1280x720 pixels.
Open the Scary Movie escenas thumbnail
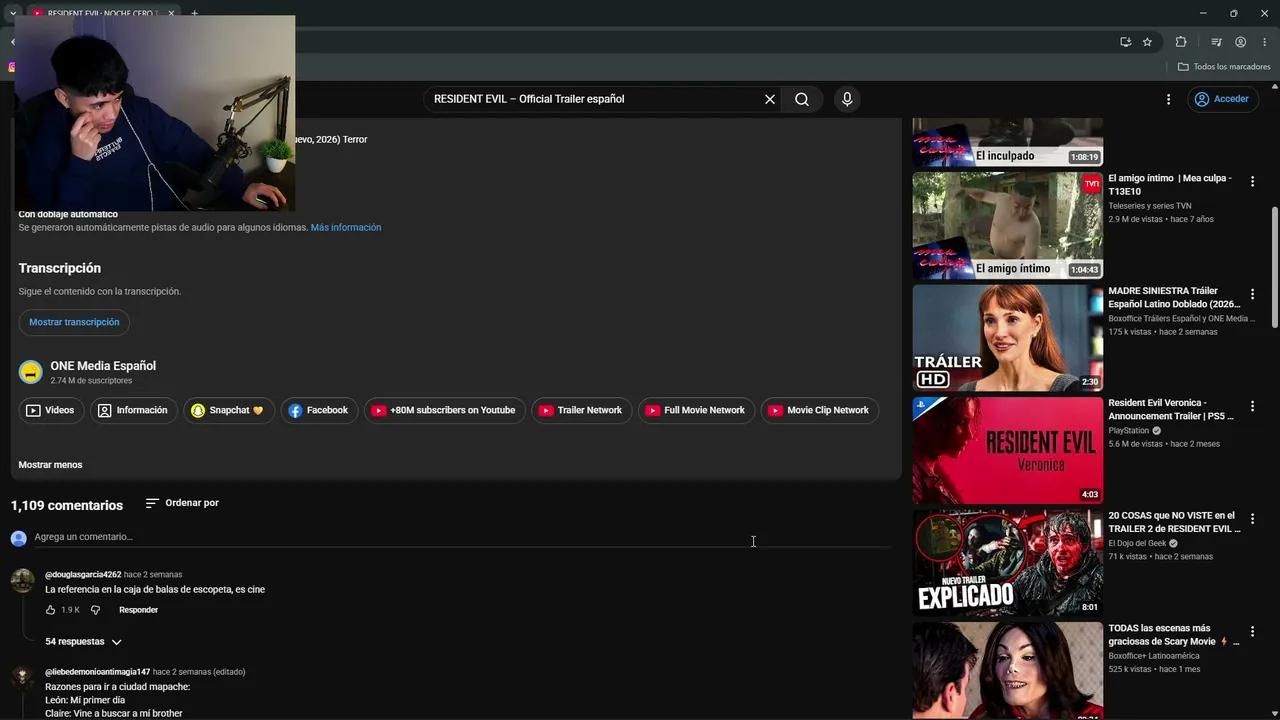(1007, 670)
